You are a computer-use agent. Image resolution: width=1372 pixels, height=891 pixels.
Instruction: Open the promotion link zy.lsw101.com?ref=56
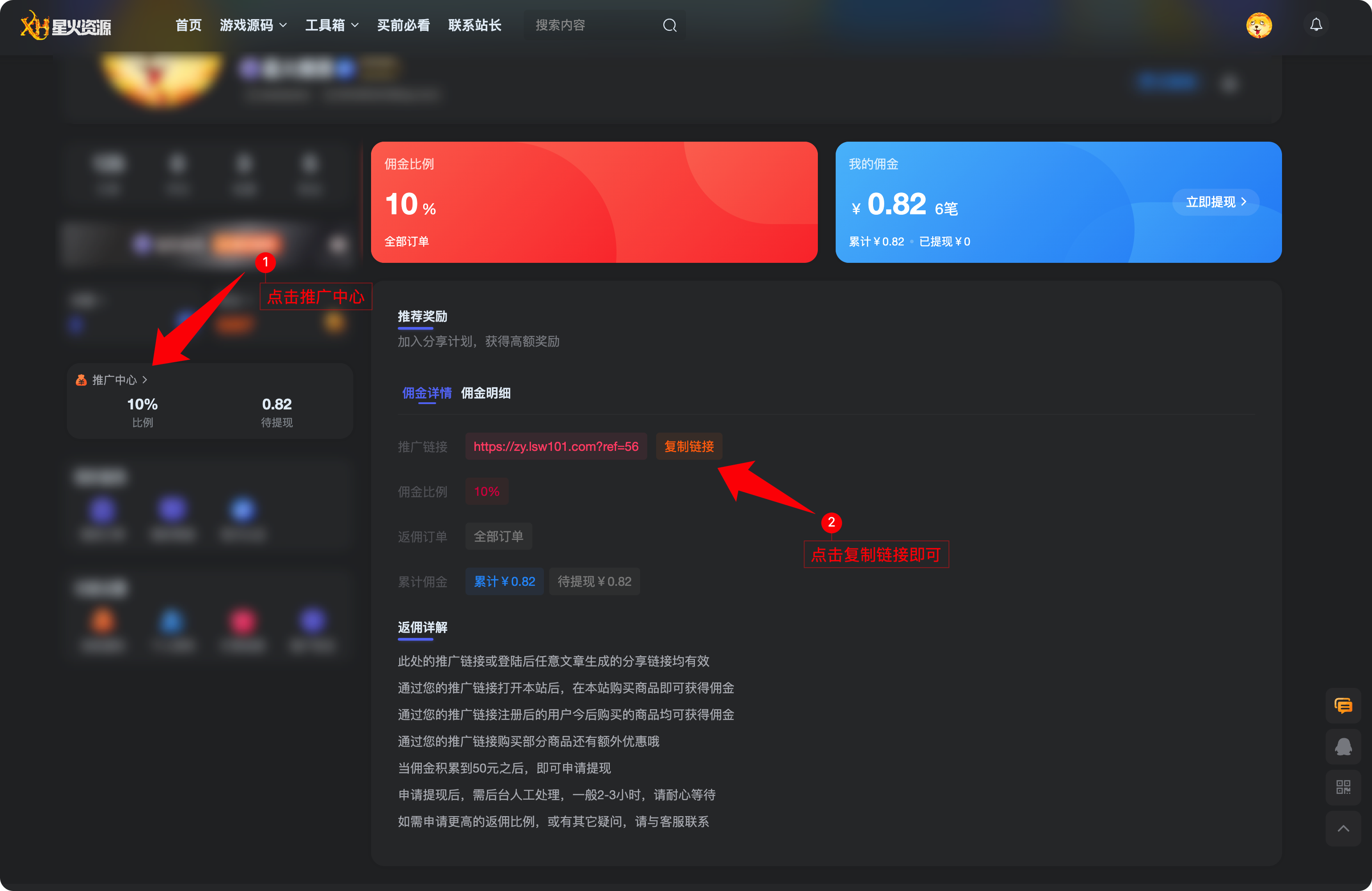point(556,446)
